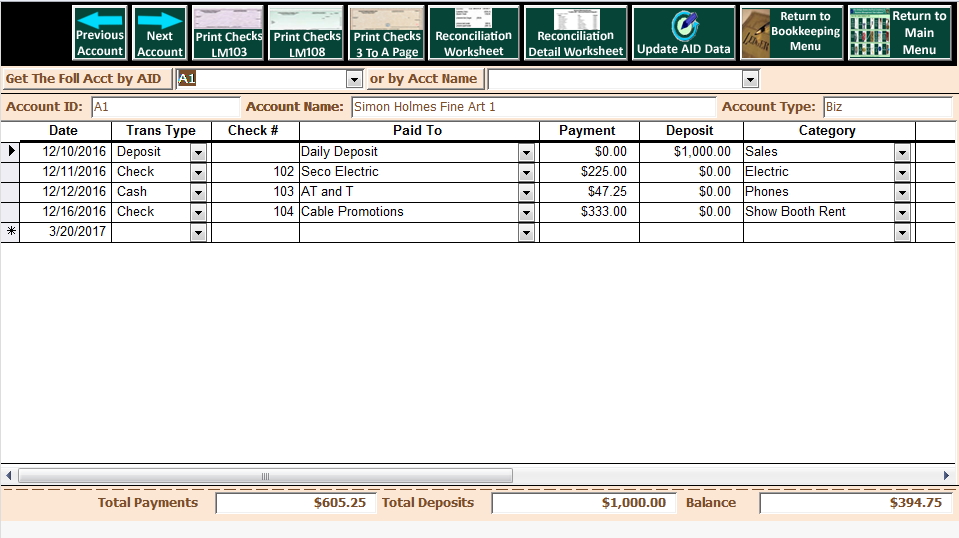Return to Main Menu

click(x=900, y=33)
